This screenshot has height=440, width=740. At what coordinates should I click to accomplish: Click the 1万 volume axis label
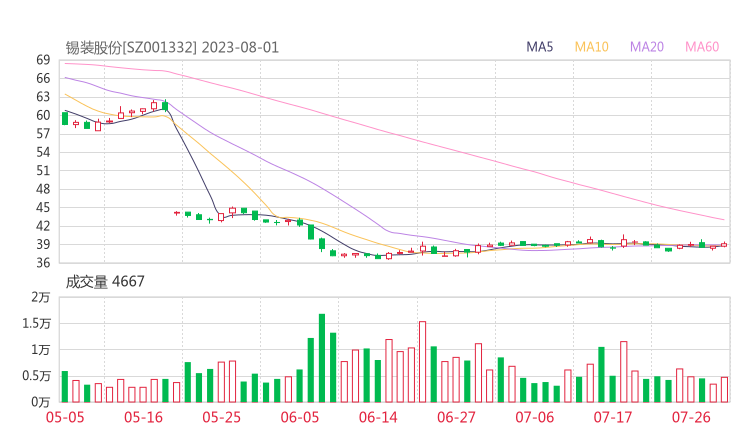point(41,350)
